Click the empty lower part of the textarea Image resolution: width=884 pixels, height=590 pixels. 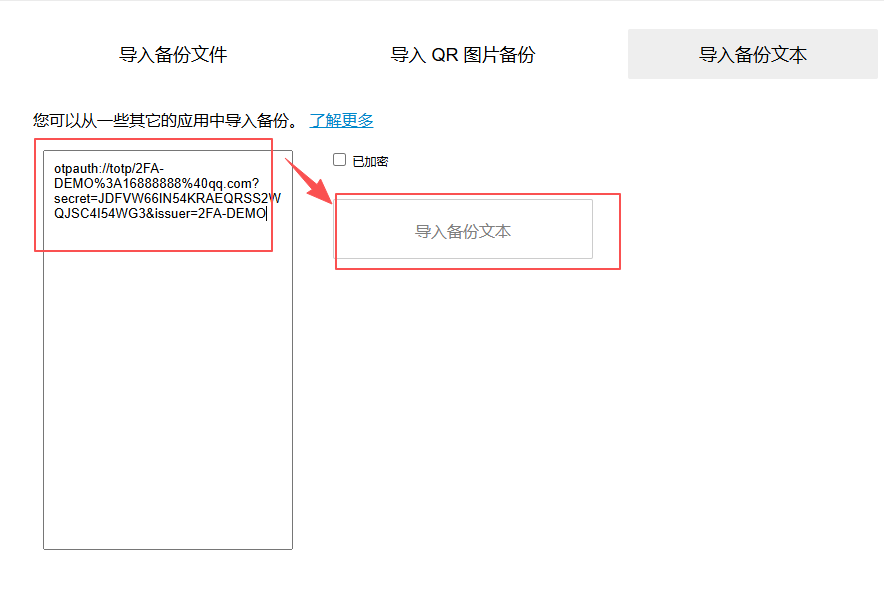click(167, 450)
